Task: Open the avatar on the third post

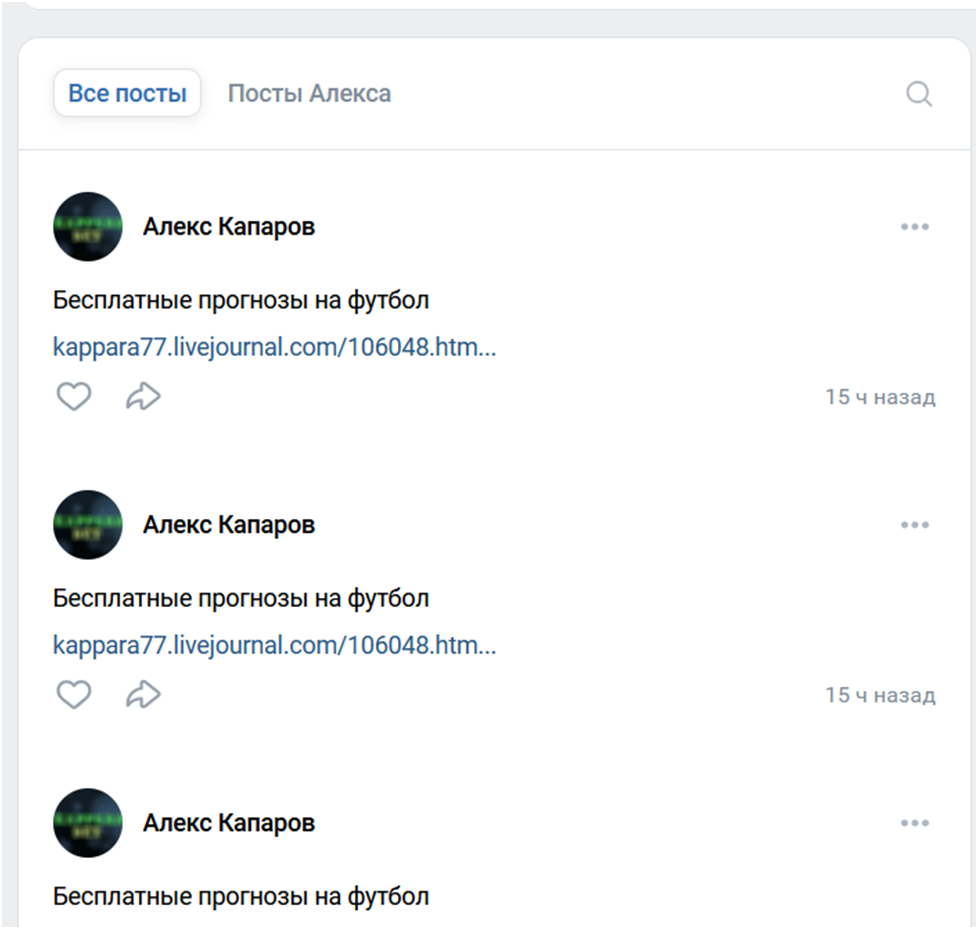Action: tap(87, 822)
